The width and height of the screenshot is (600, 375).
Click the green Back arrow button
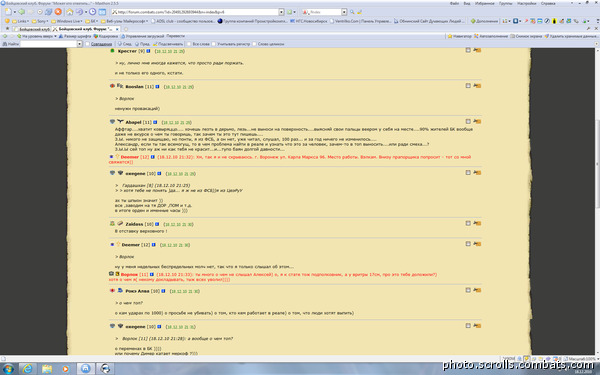(21, 12)
